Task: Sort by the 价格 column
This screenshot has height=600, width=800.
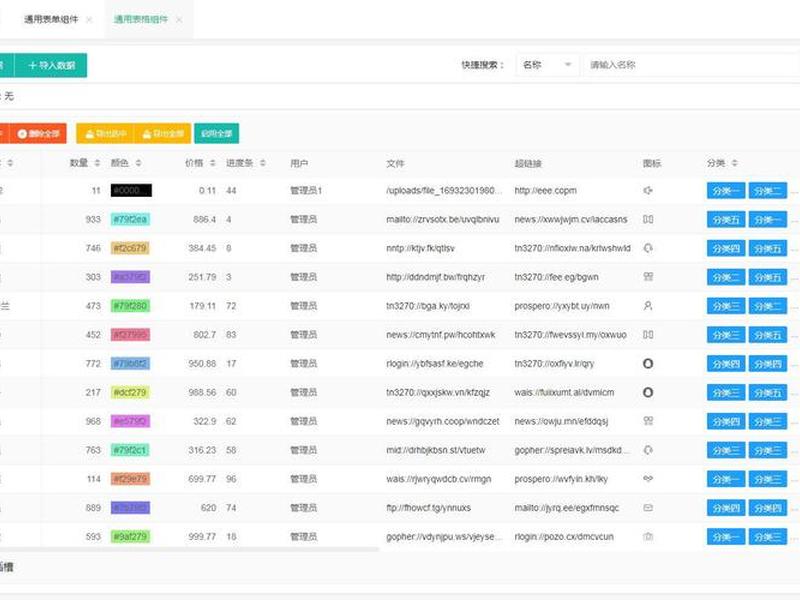Action: tap(212, 163)
